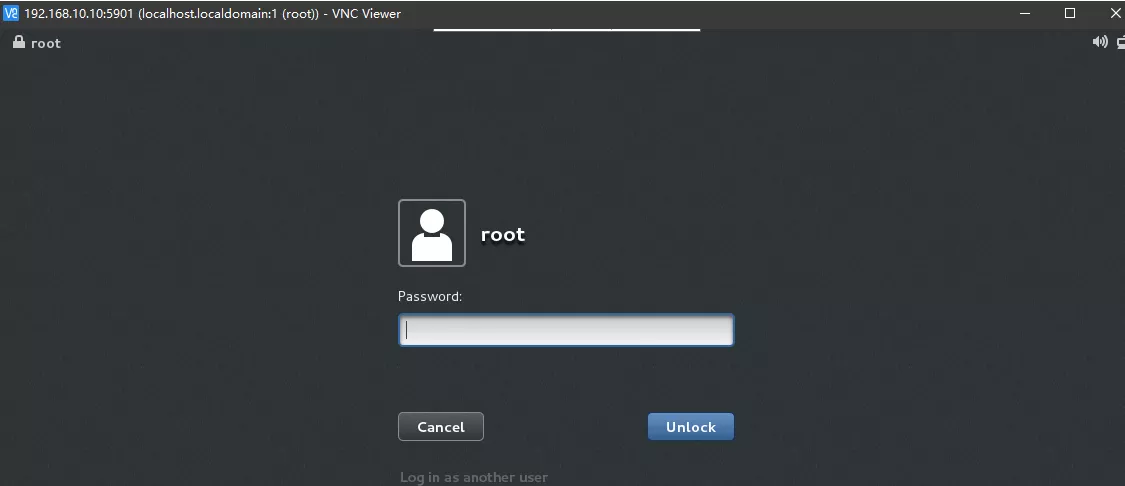Image resolution: width=1125 pixels, height=486 pixels.
Task: Focus the Password input field
Action: click(566, 331)
